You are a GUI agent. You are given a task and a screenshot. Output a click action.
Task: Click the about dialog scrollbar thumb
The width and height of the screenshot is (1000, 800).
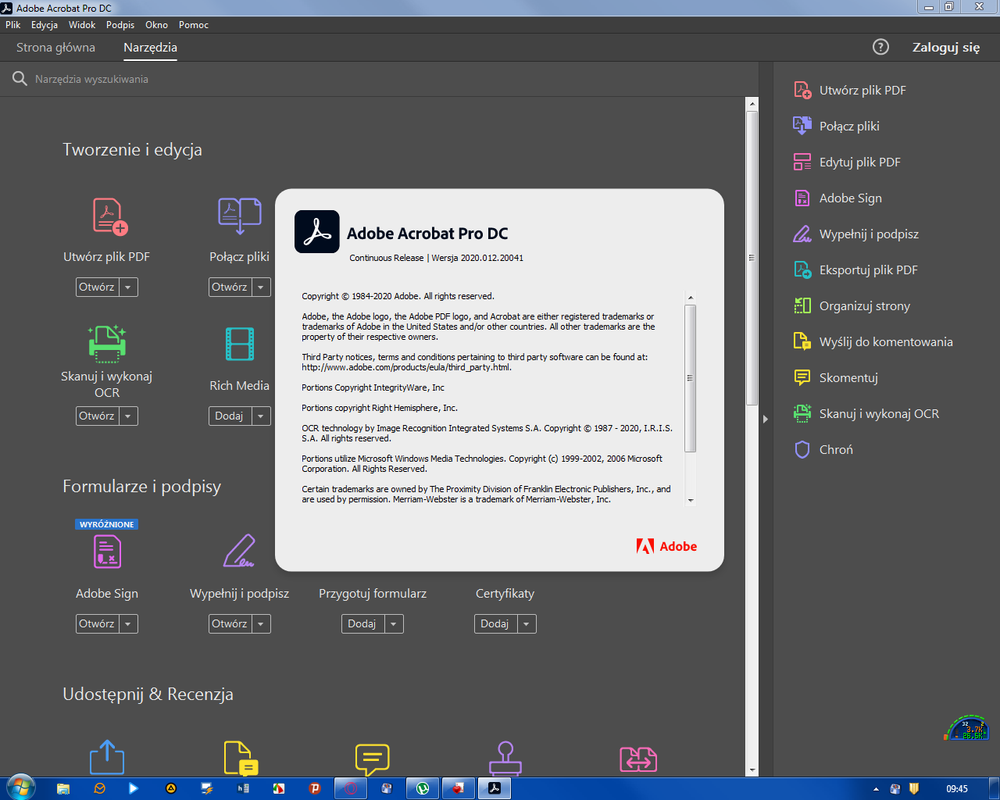pos(689,378)
